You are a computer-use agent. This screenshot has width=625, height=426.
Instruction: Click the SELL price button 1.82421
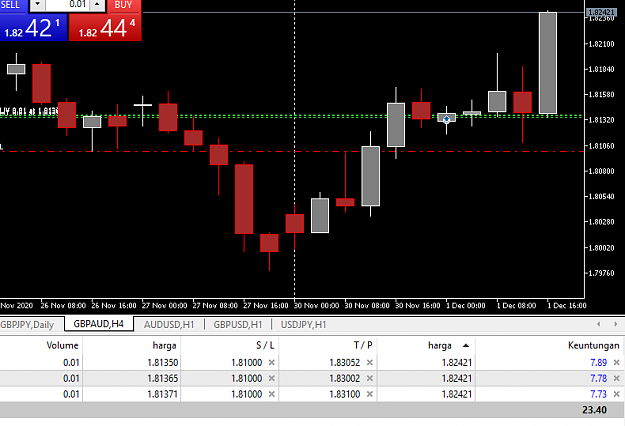(x=33, y=27)
